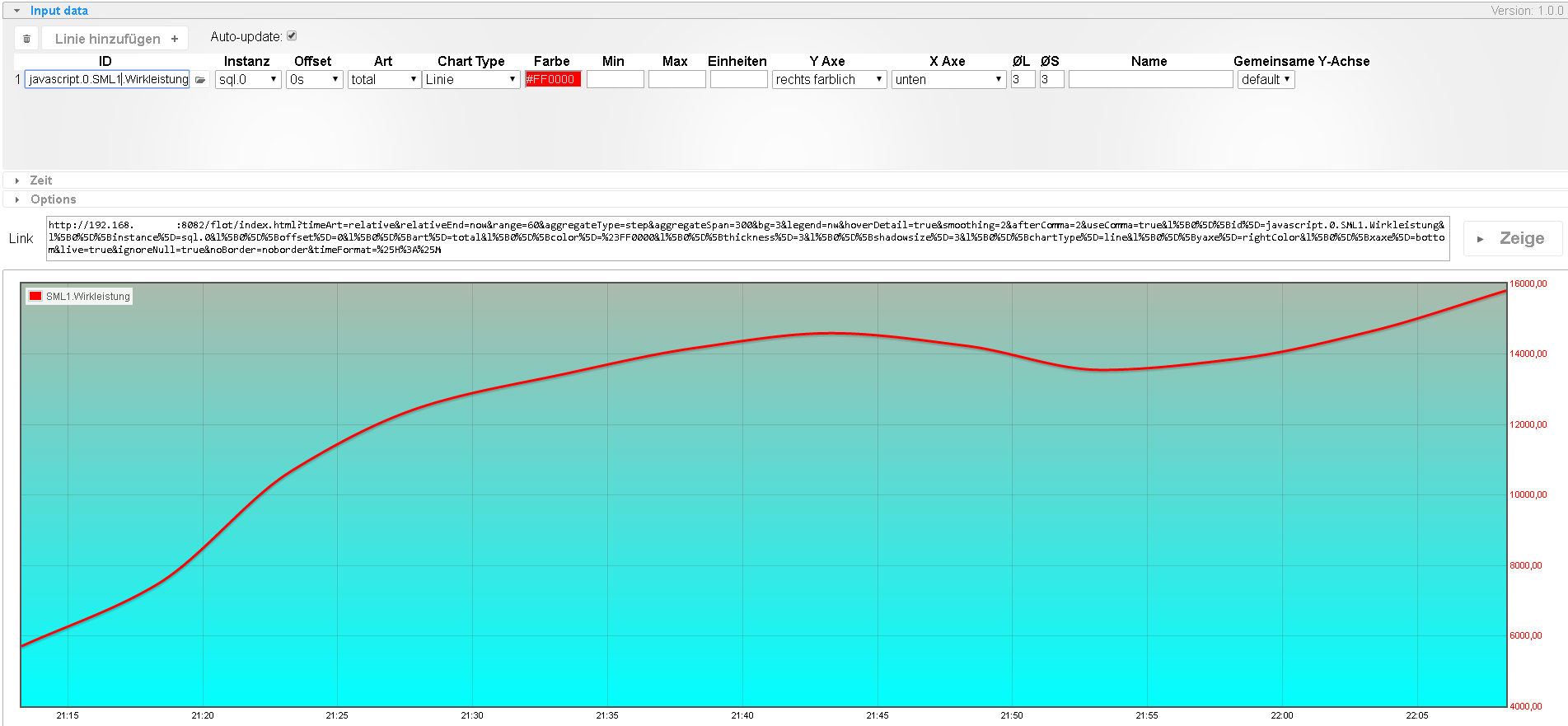Open Gemeinsame Y-Achse default dropdown
1568x726 pixels.
pyautogui.click(x=1266, y=80)
